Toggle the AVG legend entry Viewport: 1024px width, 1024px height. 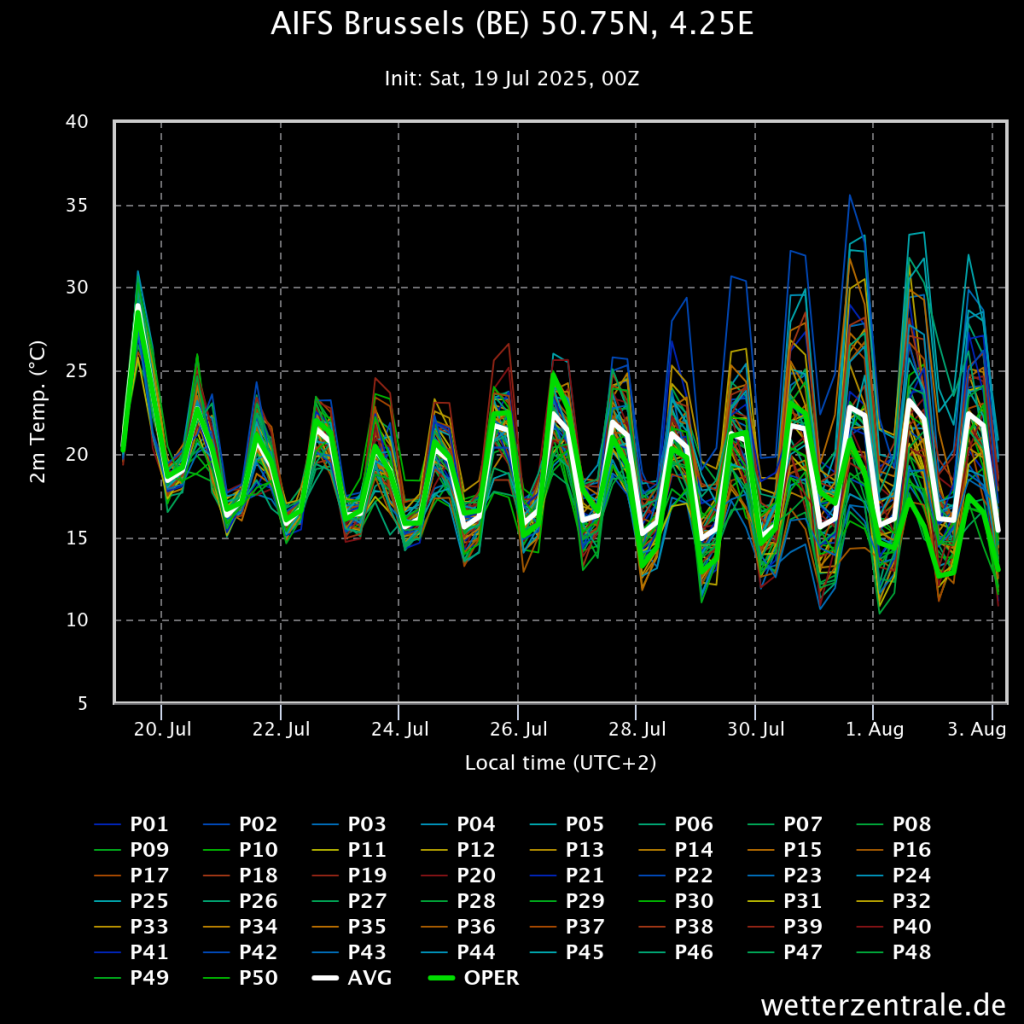[352, 978]
